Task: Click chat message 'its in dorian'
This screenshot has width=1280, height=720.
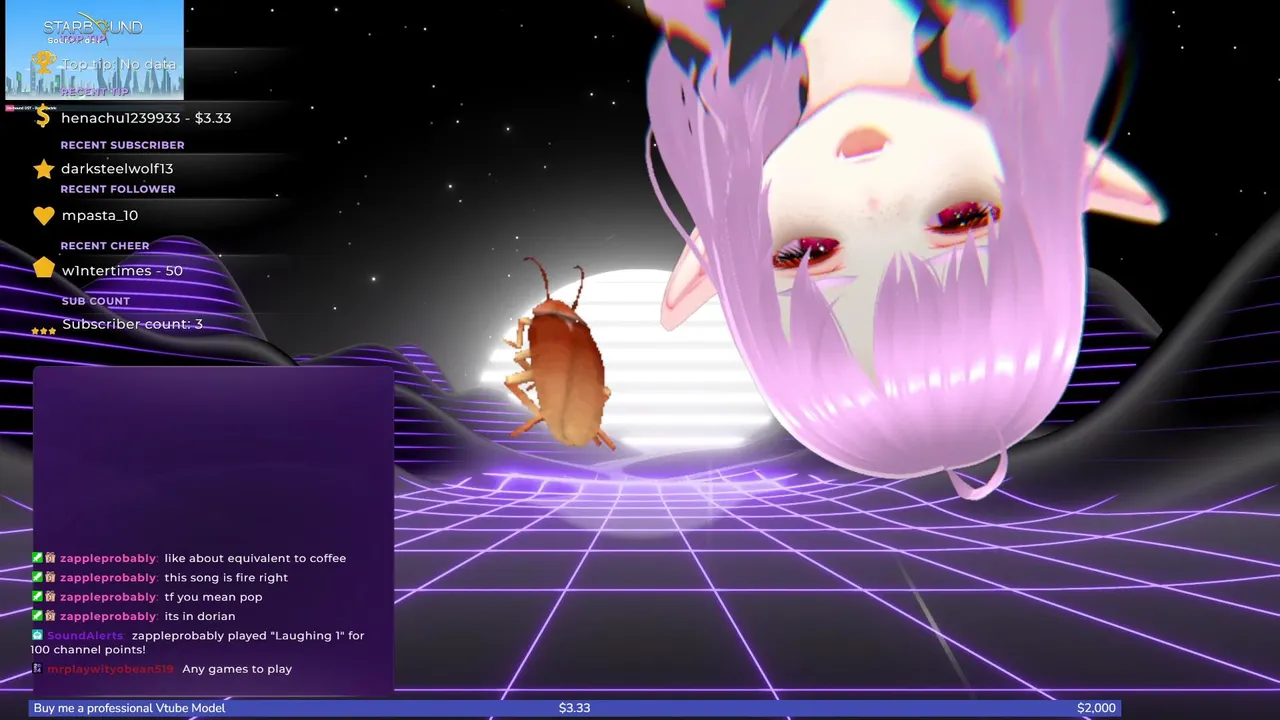Action: (x=200, y=616)
